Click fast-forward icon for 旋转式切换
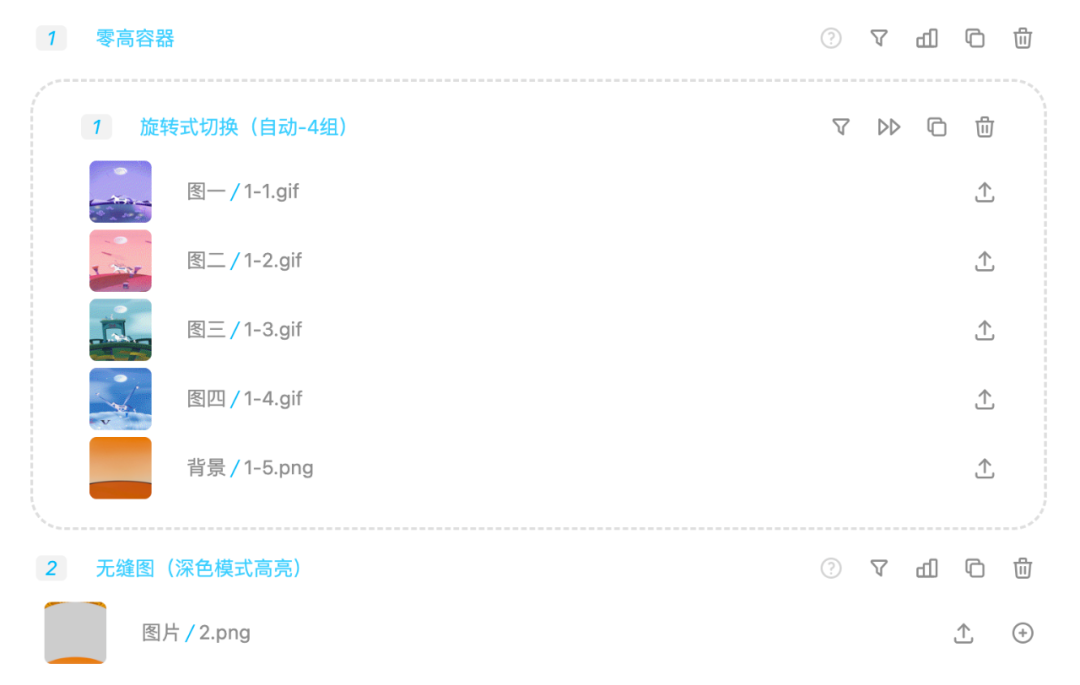1080x685 pixels. [x=889, y=127]
